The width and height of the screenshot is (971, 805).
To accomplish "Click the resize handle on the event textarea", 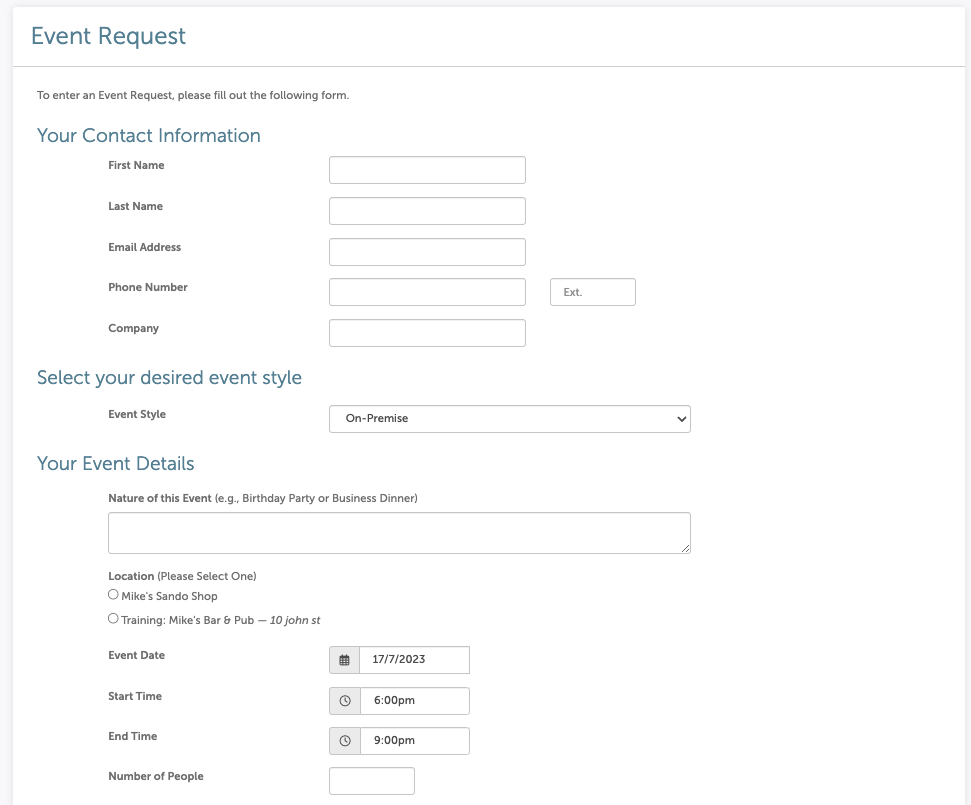I will coord(686,549).
